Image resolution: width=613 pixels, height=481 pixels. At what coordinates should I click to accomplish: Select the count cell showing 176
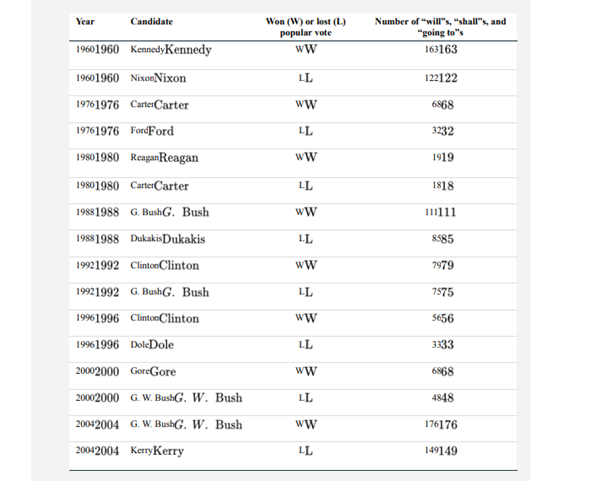441,424
